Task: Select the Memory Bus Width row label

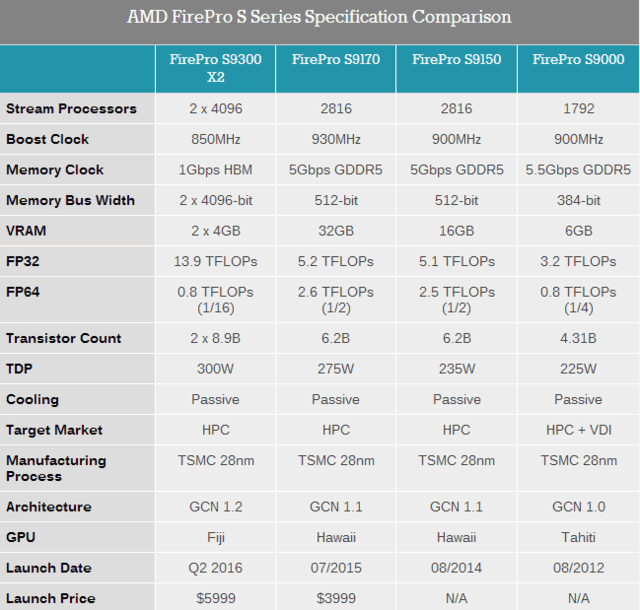Action: (70, 200)
